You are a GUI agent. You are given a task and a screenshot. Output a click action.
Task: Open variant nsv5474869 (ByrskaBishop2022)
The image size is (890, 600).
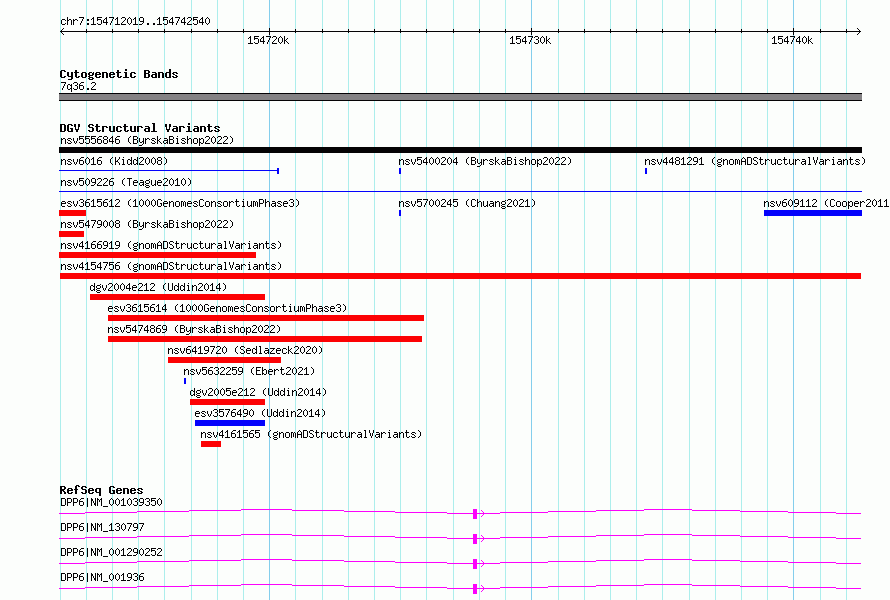click(x=194, y=329)
